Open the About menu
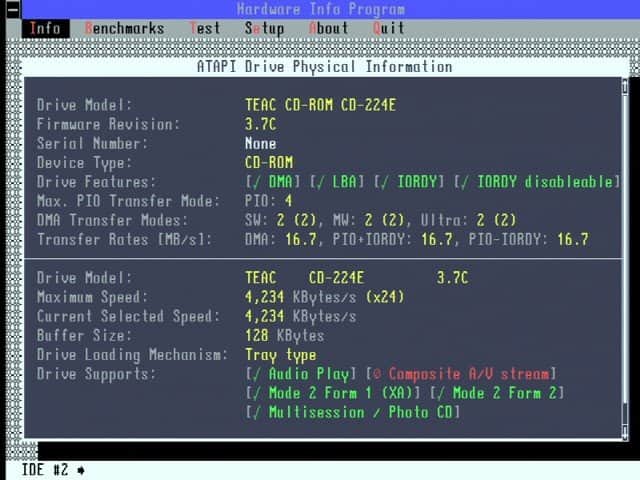This screenshot has height=480, width=640. [x=329, y=29]
